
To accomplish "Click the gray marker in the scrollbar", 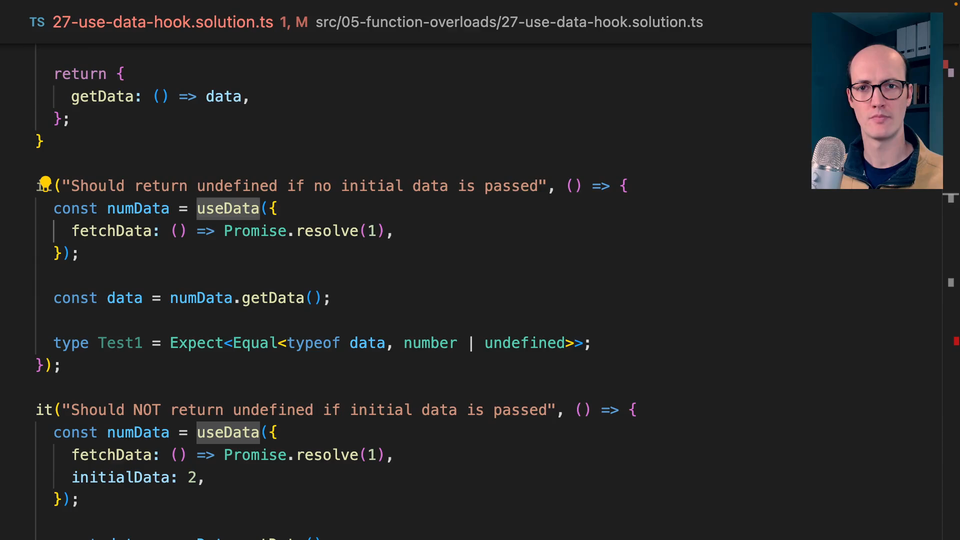I will tap(951, 283).
